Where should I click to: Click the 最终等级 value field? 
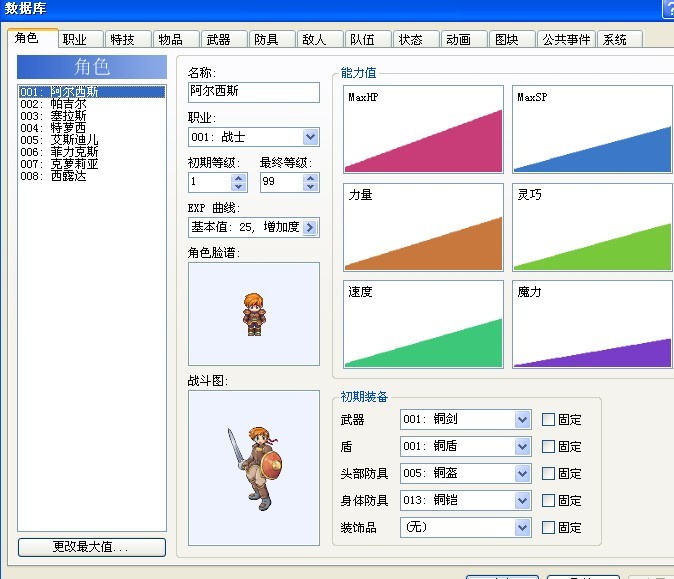[282, 182]
